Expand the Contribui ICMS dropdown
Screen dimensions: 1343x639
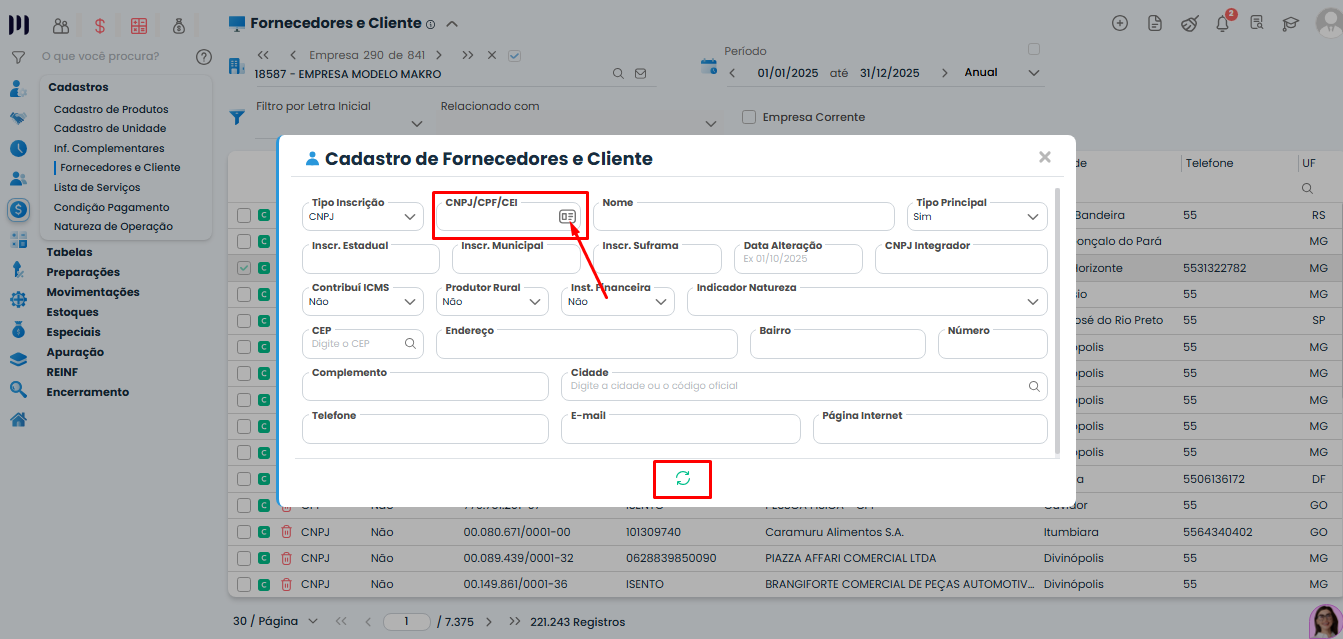pos(362,301)
